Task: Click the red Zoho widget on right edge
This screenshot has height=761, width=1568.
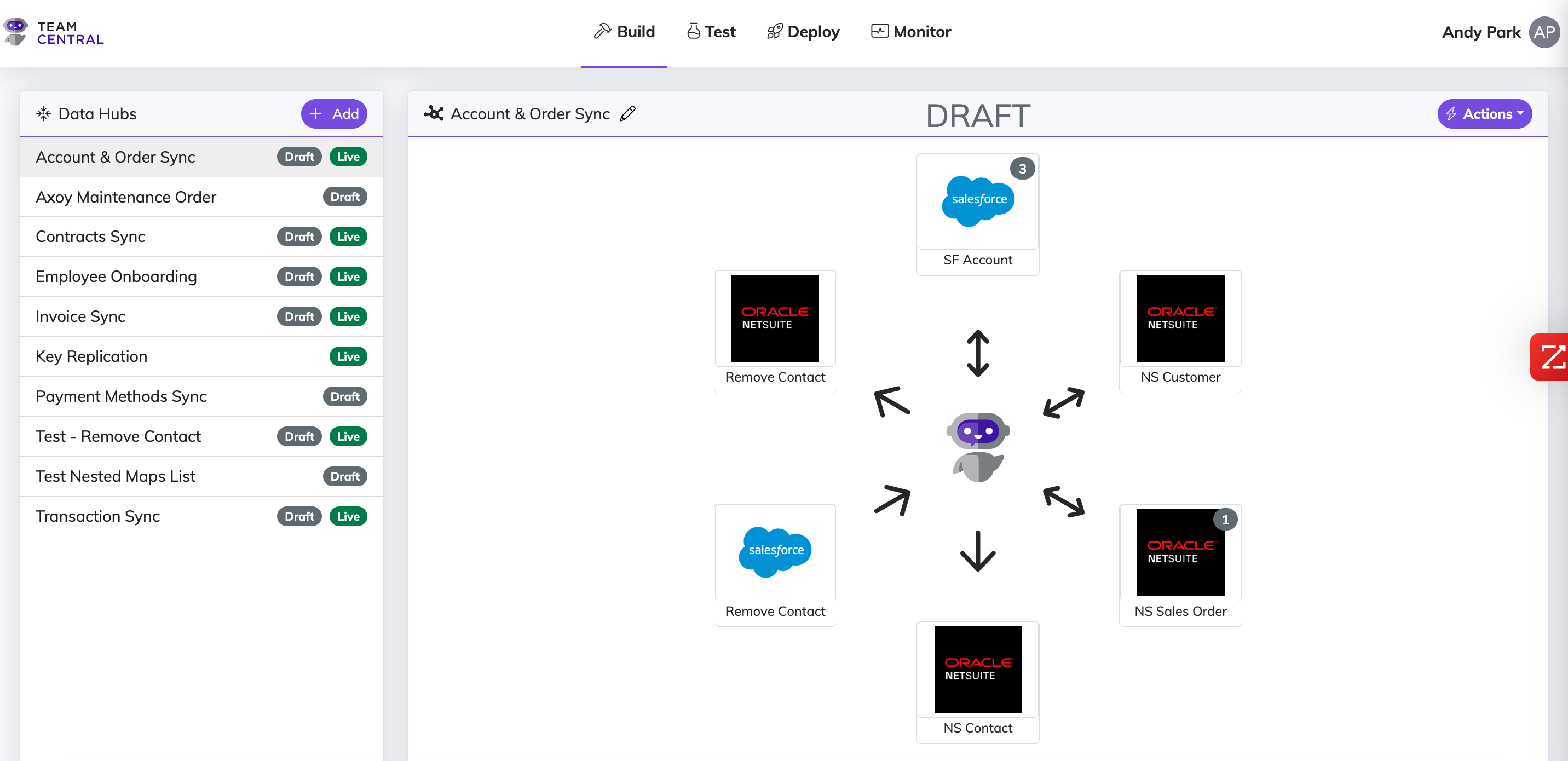Action: pyautogui.click(x=1550, y=357)
